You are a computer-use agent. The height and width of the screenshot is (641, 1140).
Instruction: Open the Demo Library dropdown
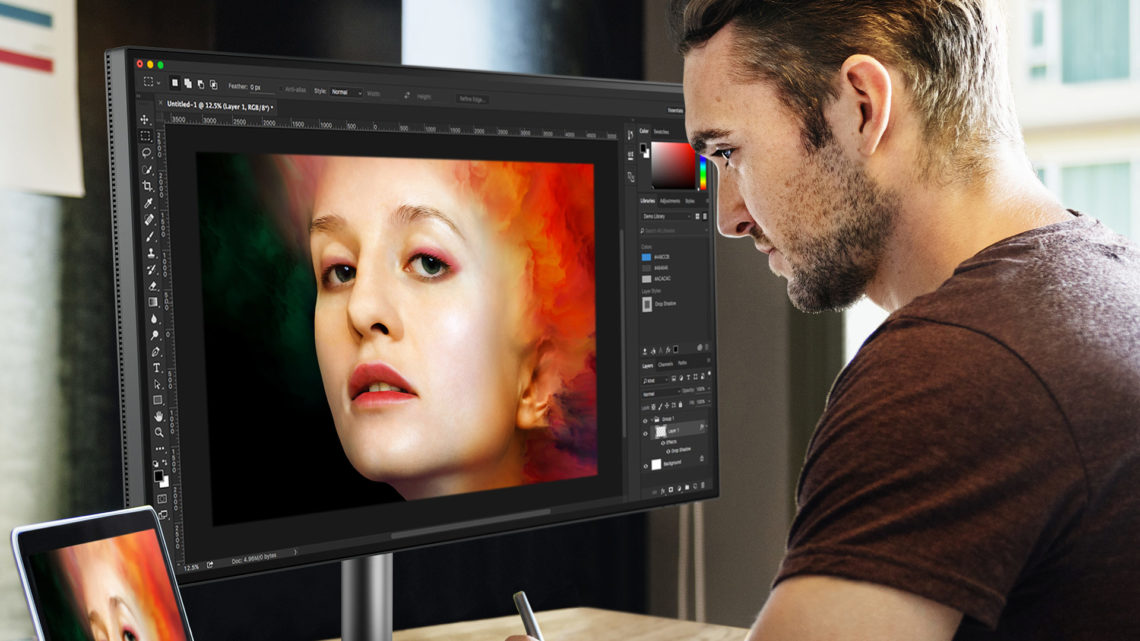pos(667,215)
